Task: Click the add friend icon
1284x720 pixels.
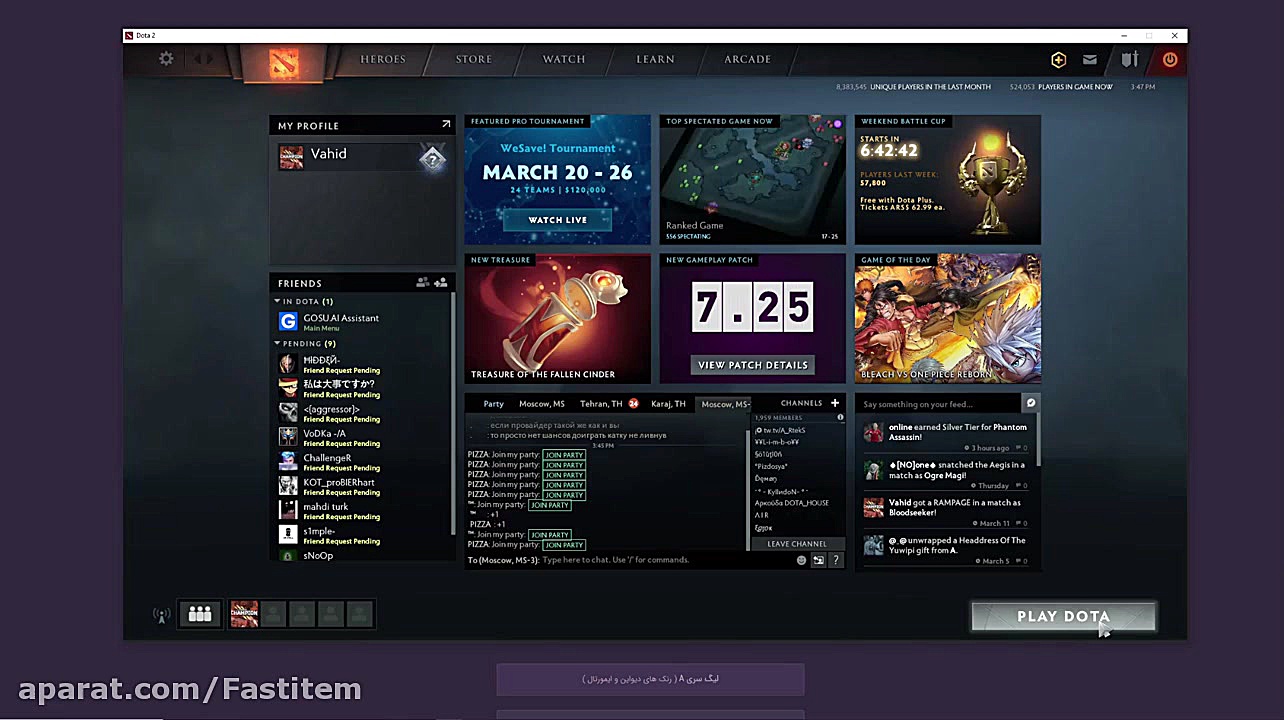Action: (x=441, y=283)
